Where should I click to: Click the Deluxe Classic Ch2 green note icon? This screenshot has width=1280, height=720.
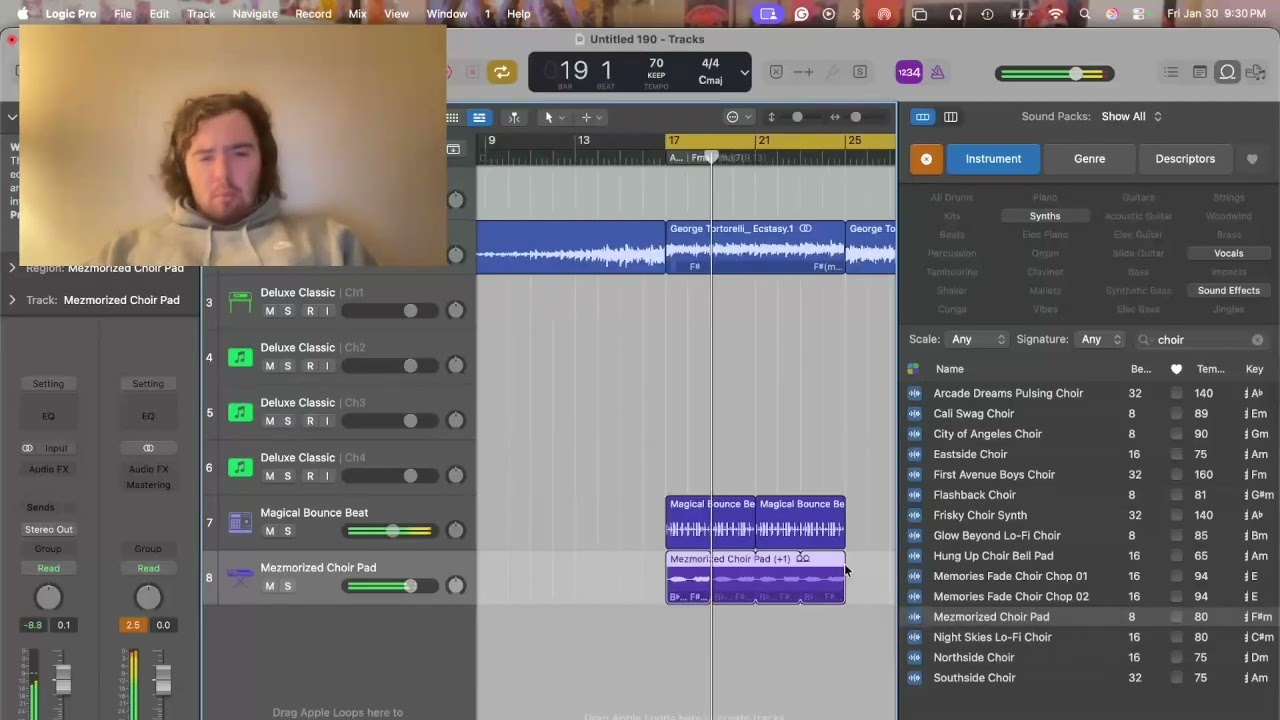240,357
